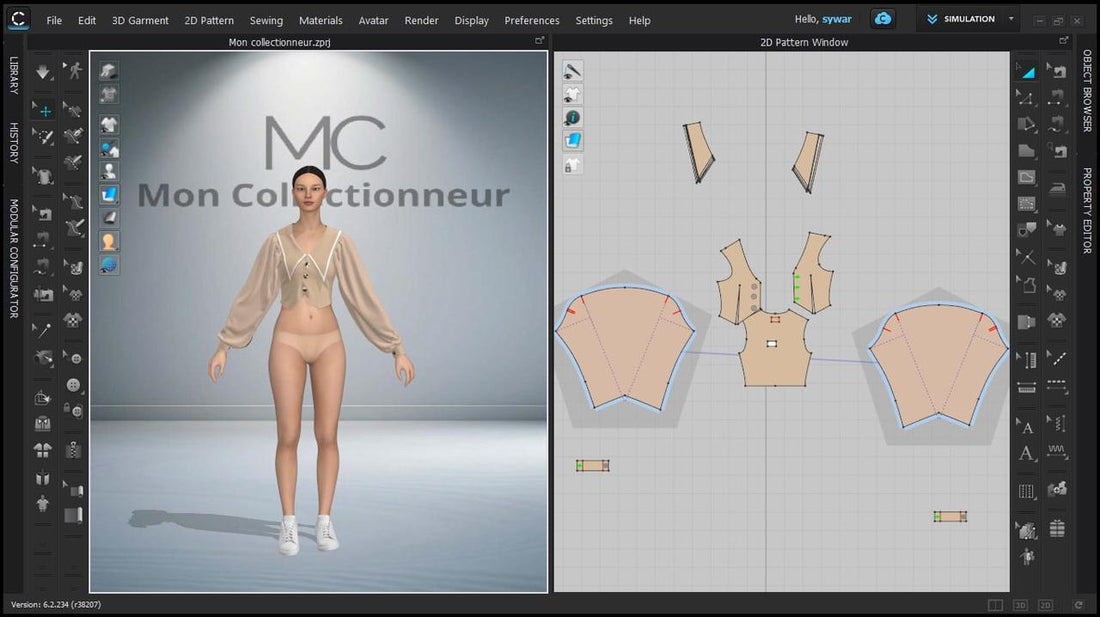The image size is (1100, 617).
Task: Select the teal Select/Move crosshair tool
Action: [x=45, y=110]
